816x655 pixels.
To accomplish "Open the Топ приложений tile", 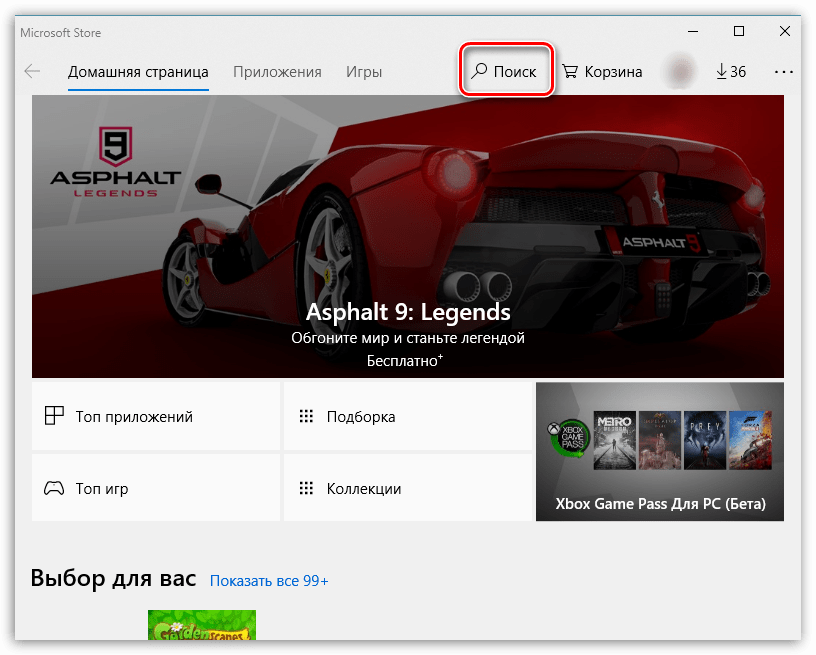I will click(156, 416).
